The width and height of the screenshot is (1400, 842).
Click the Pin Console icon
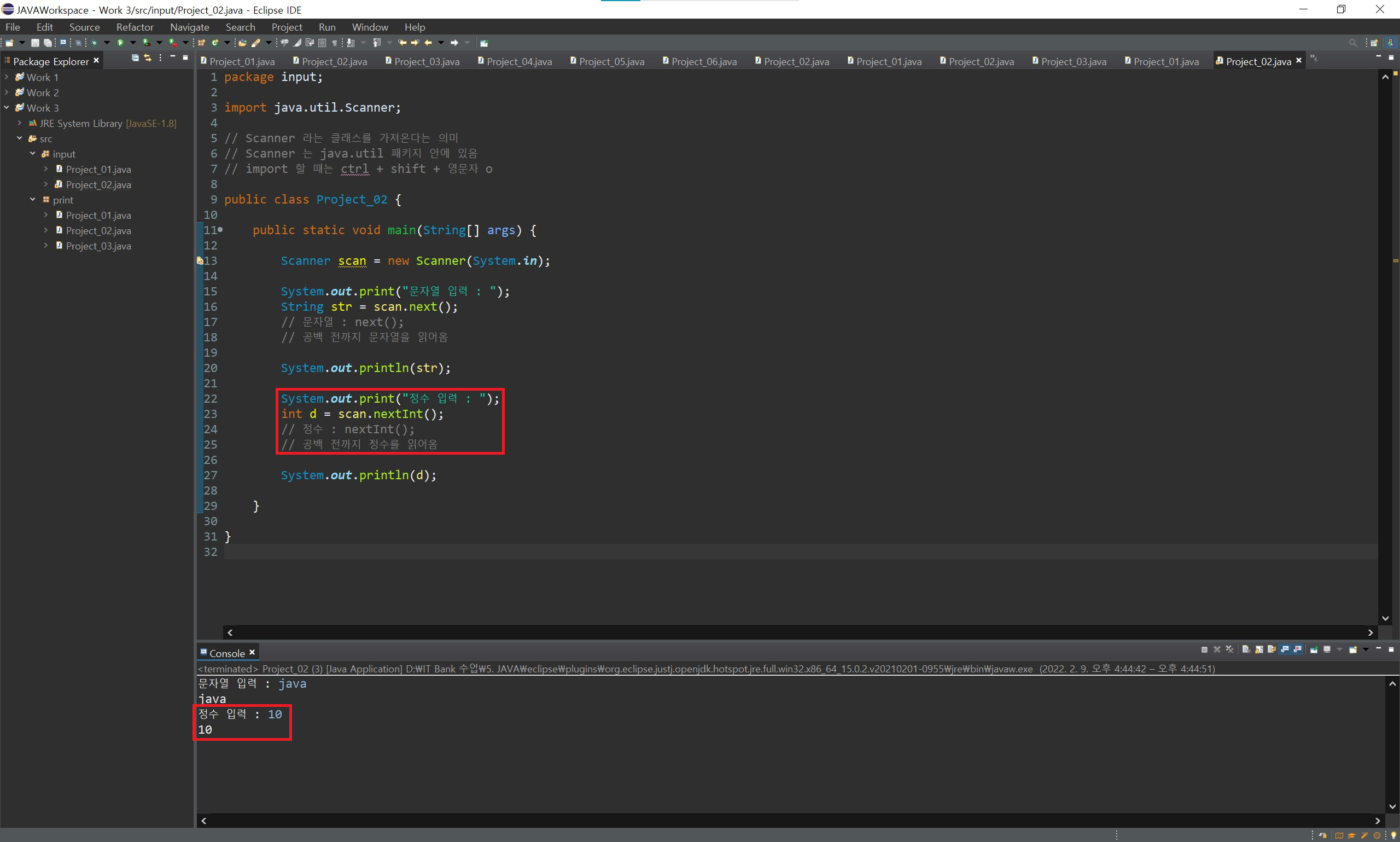point(1313,649)
